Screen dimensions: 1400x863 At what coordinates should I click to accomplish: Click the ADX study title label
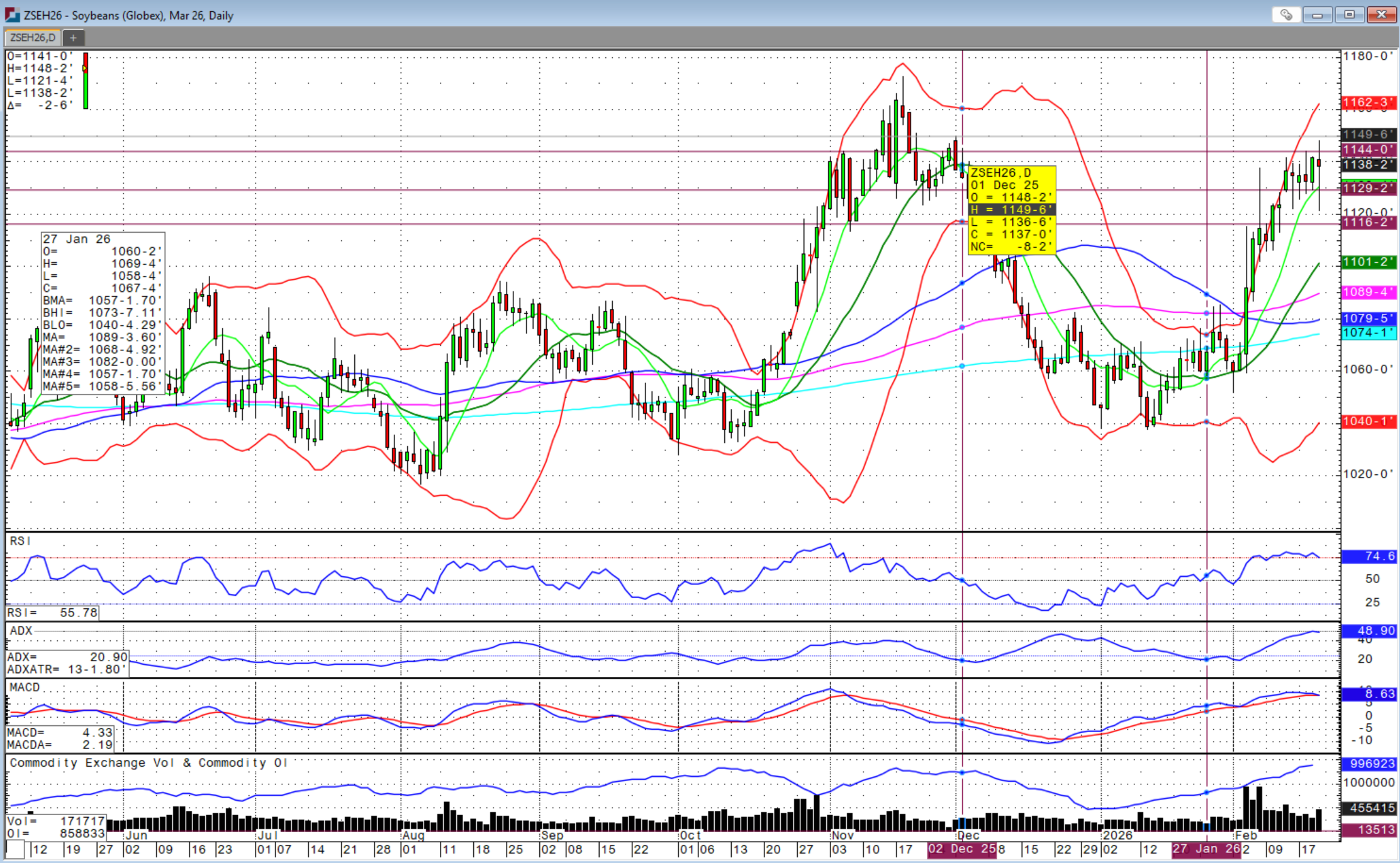(21, 630)
